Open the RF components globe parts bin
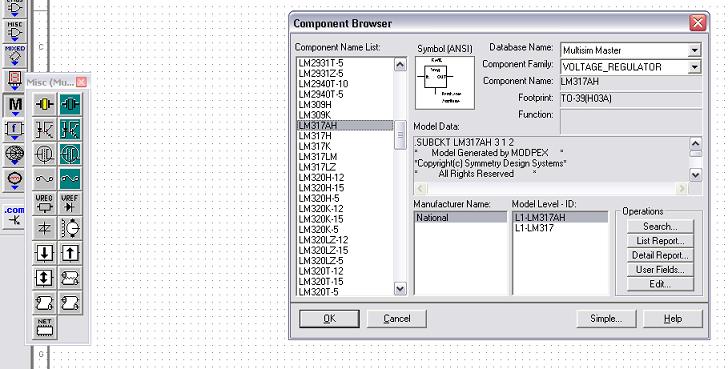Image resolution: width=728 pixels, height=369 pixels. 14,155
